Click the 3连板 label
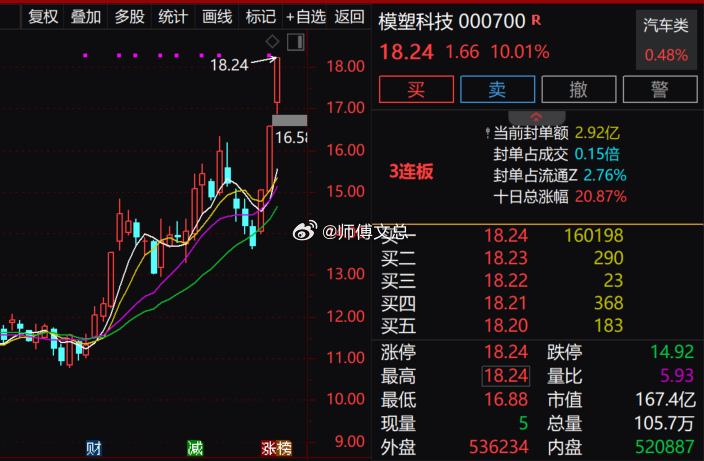 (x=411, y=171)
